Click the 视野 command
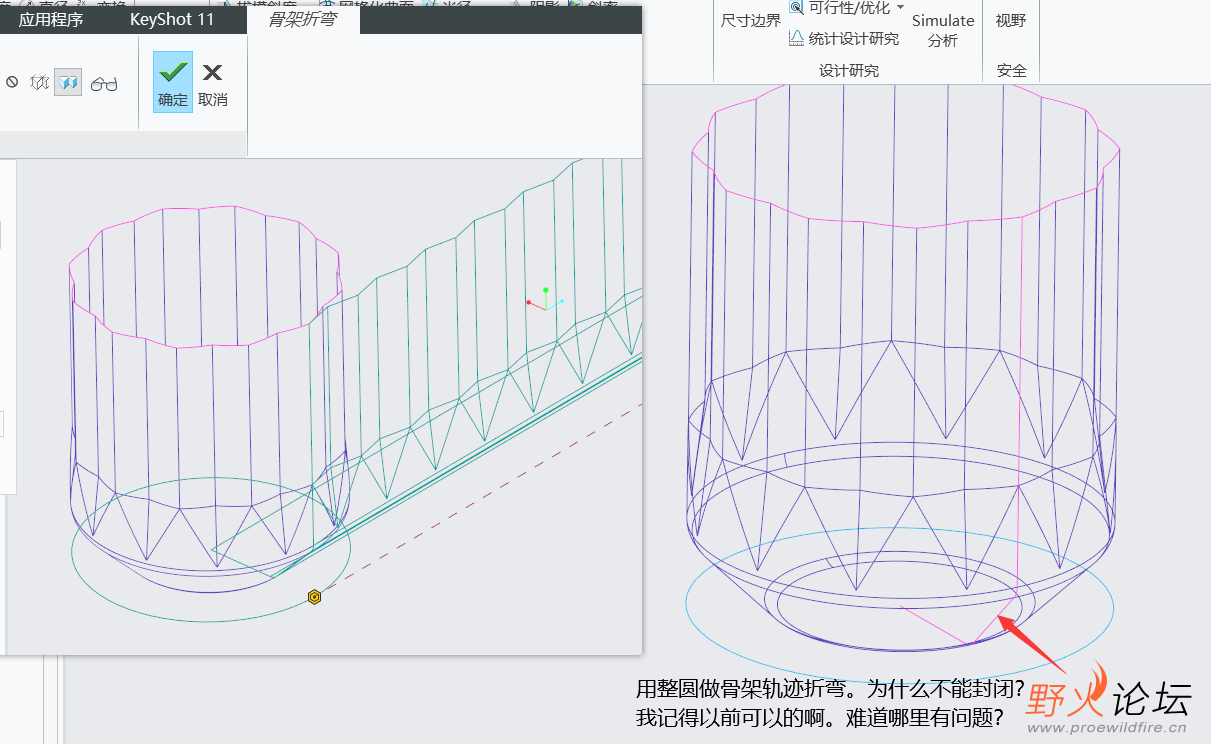 point(1011,20)
